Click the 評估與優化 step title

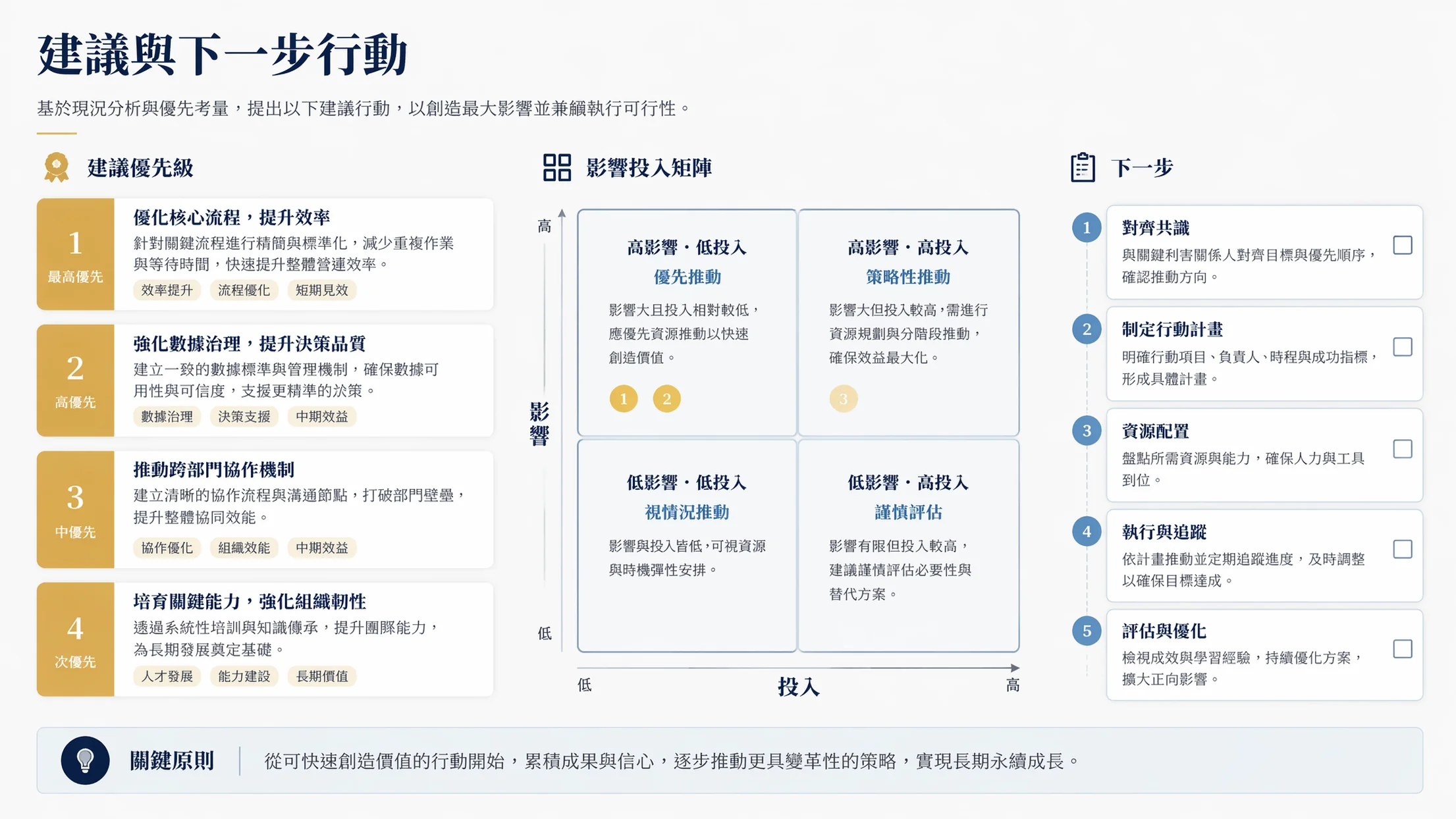(x=1164, y=631)
